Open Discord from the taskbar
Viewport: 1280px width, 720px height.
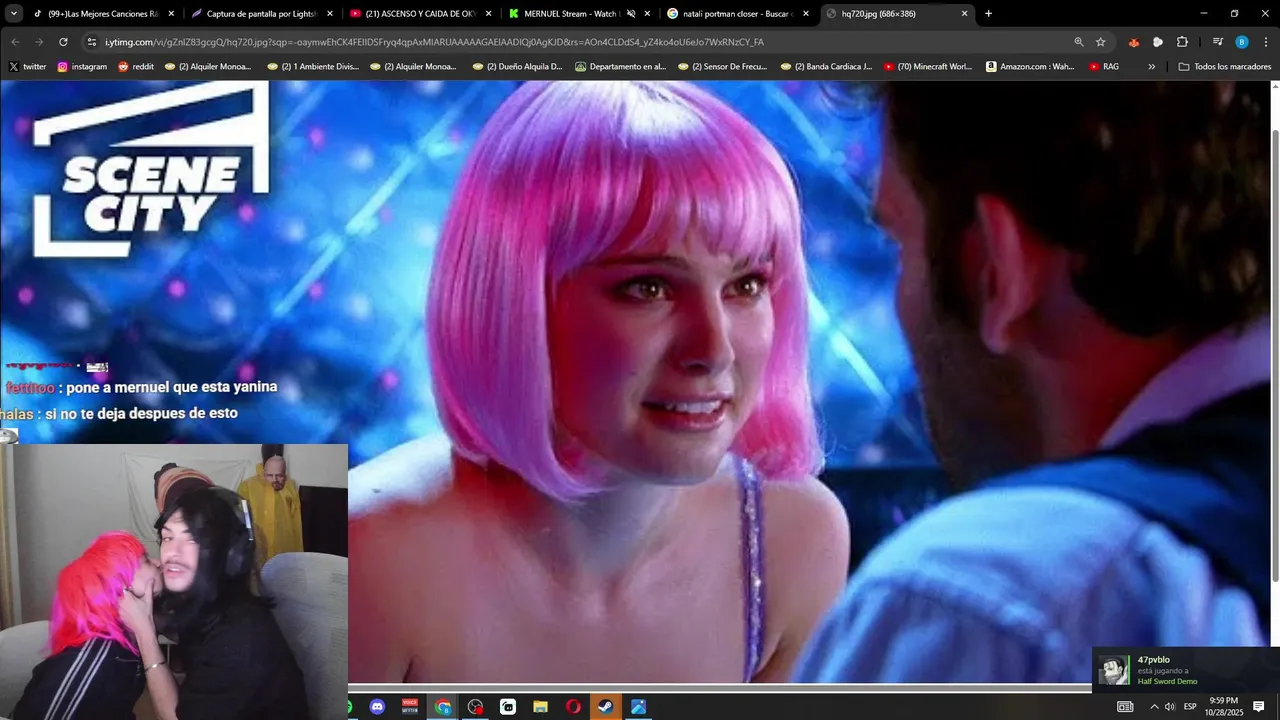click(x=377, y=707)
